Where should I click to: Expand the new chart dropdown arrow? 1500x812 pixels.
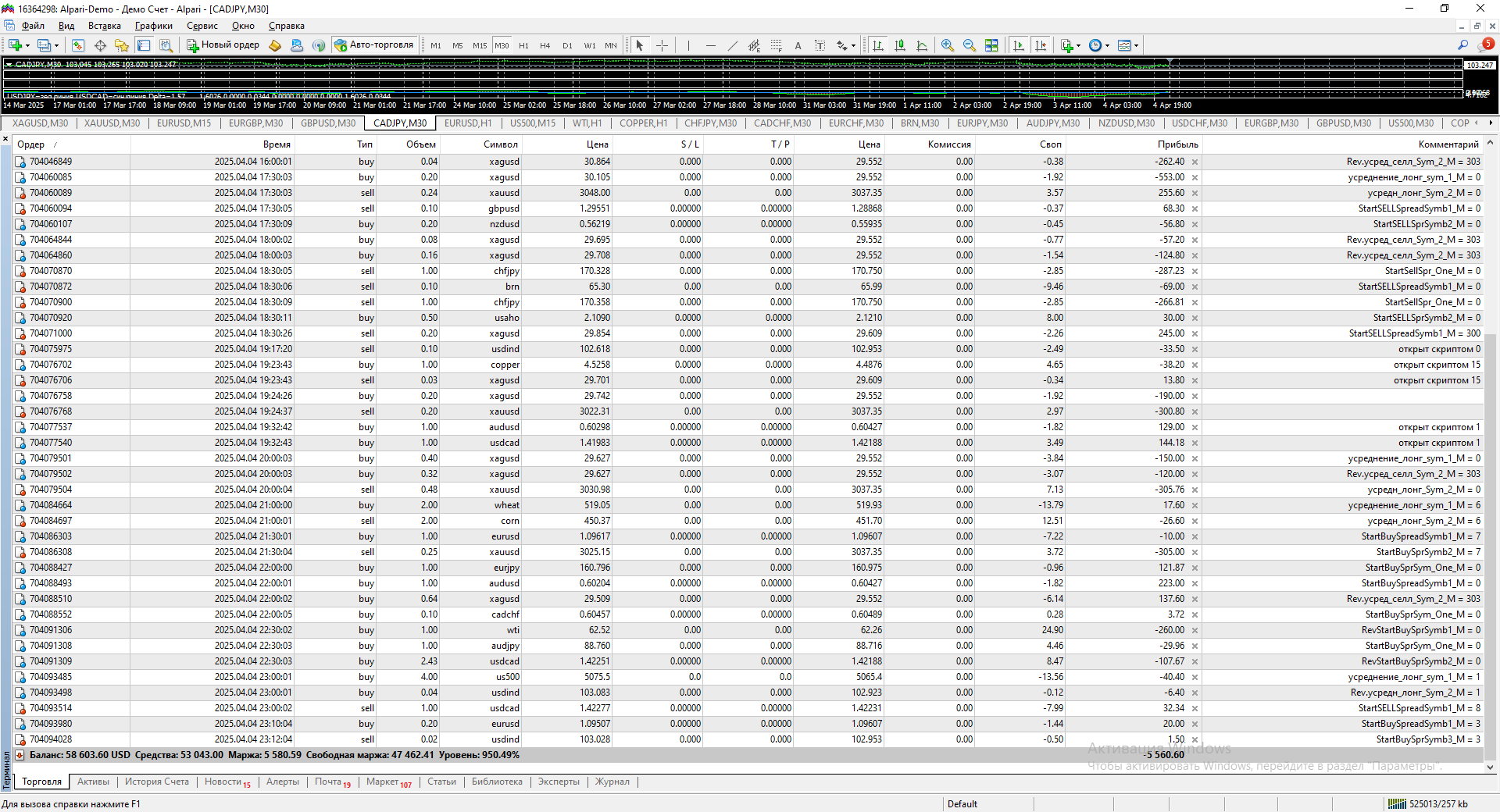(x=27, y=45)
